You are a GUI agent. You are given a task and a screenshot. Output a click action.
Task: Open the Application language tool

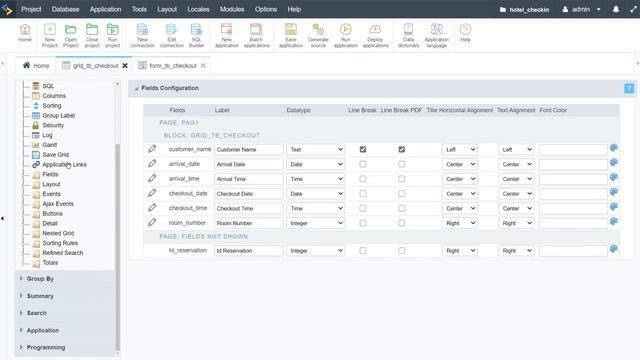coord(436,36)
